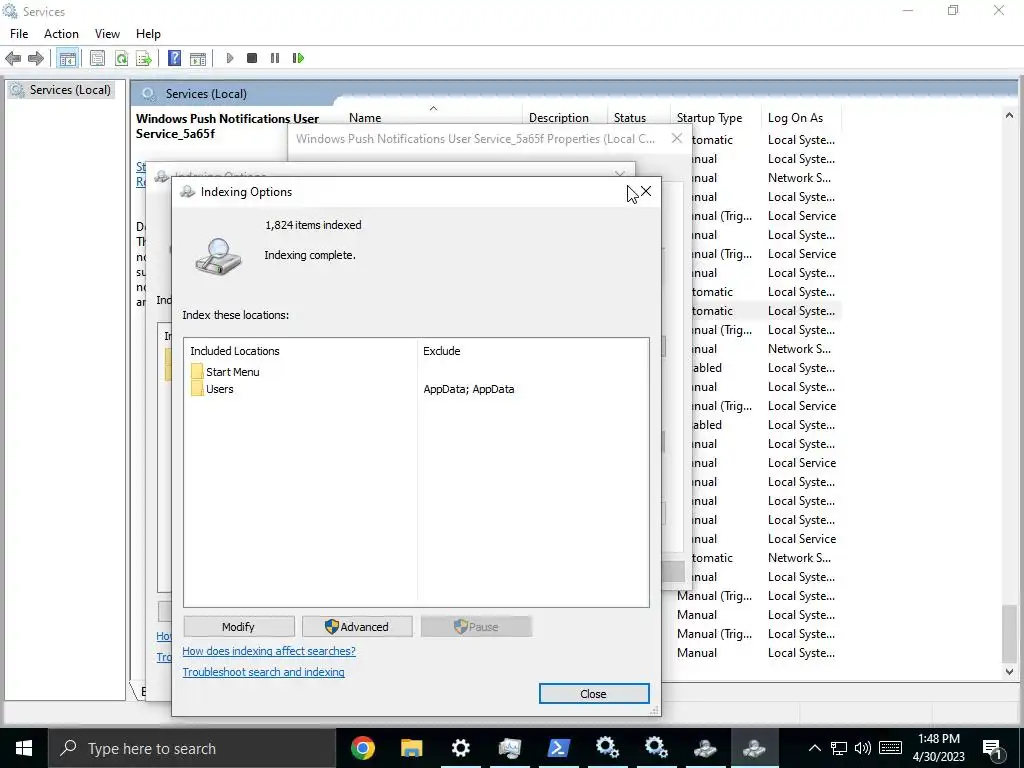Open the PowerShell taskbar icon

click(558, 748)
